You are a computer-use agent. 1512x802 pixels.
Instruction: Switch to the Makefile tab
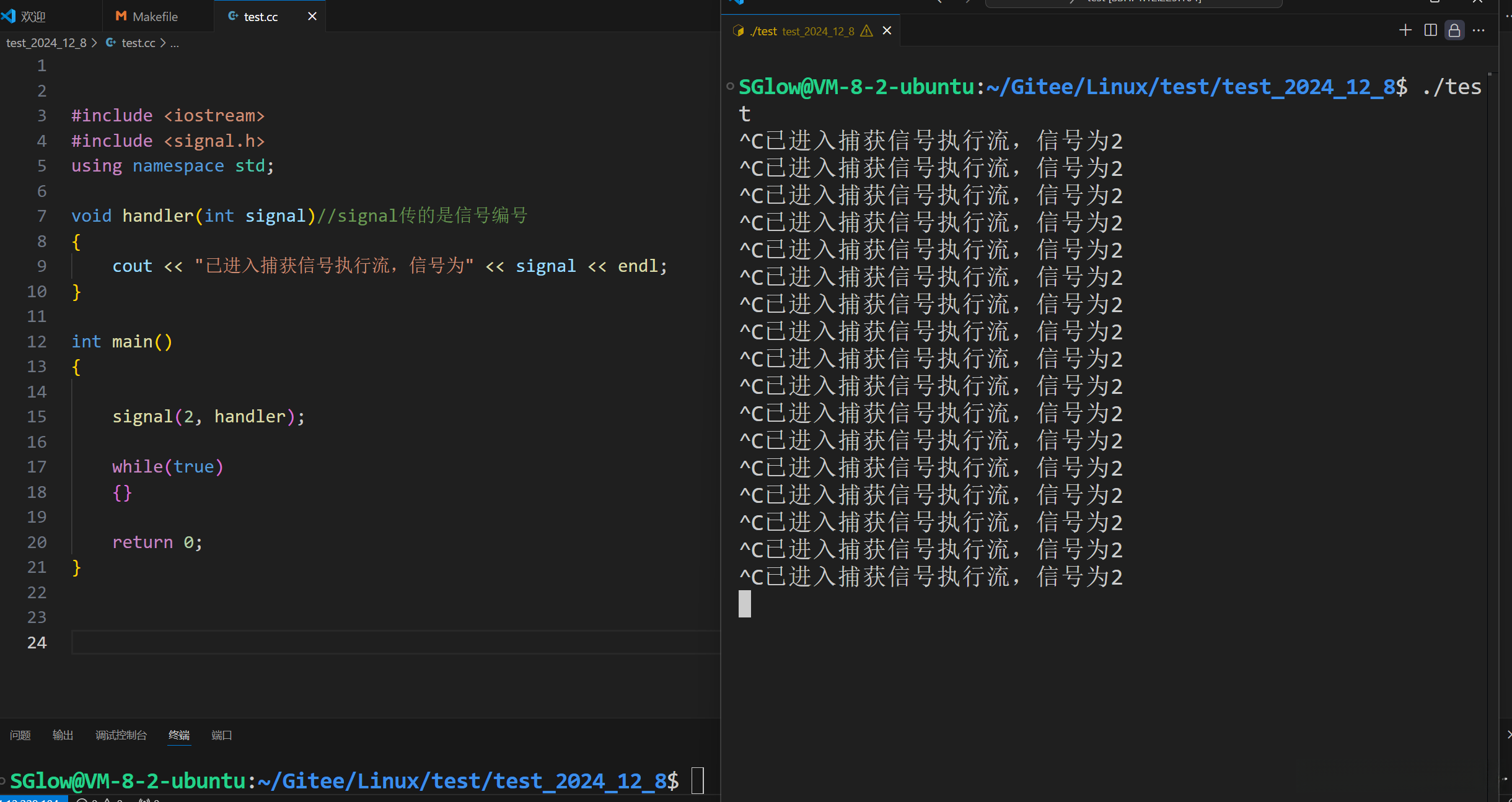coord(155,17)
